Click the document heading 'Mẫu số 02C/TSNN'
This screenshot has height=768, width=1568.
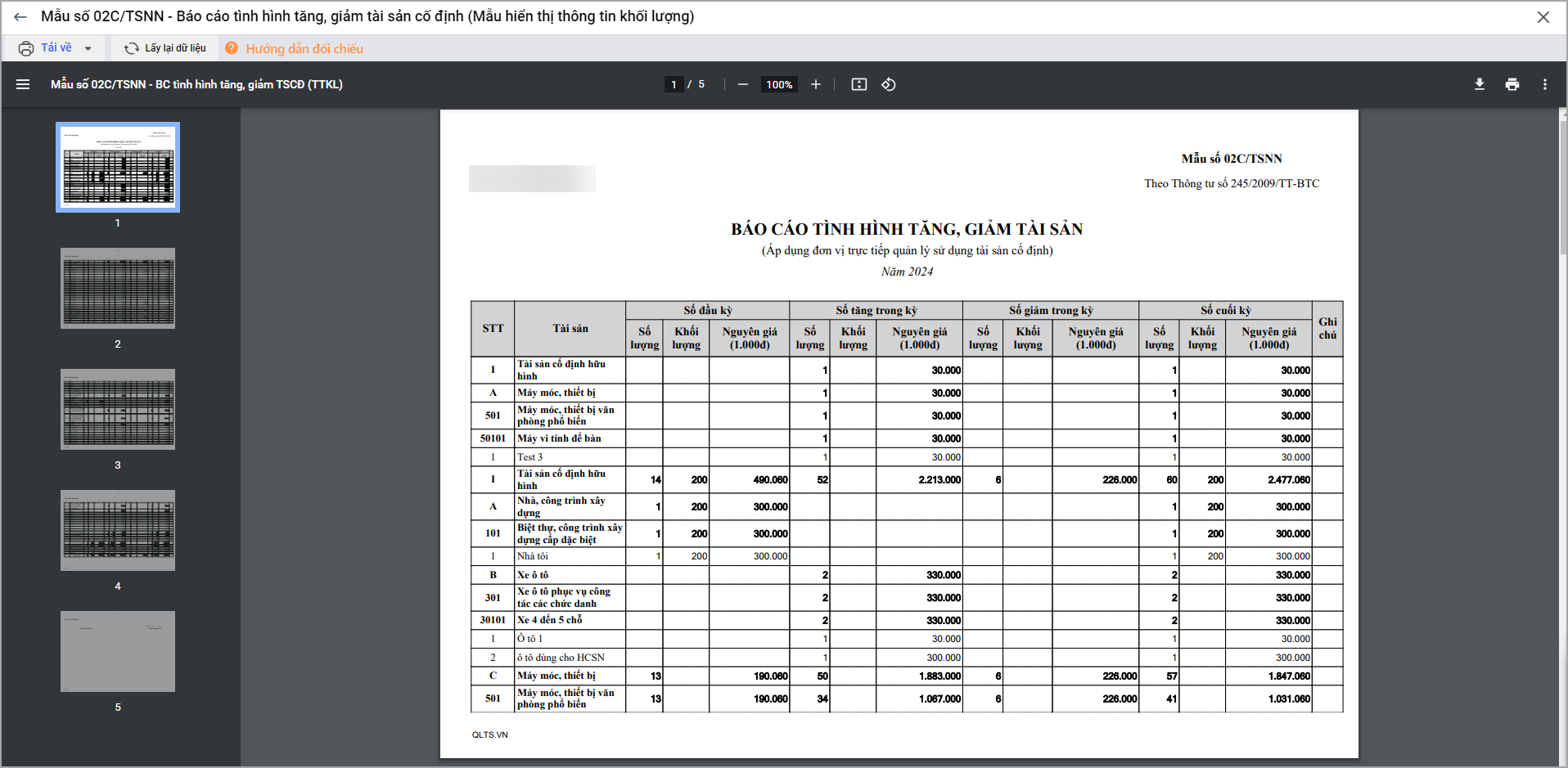(x=1232, y=159)
